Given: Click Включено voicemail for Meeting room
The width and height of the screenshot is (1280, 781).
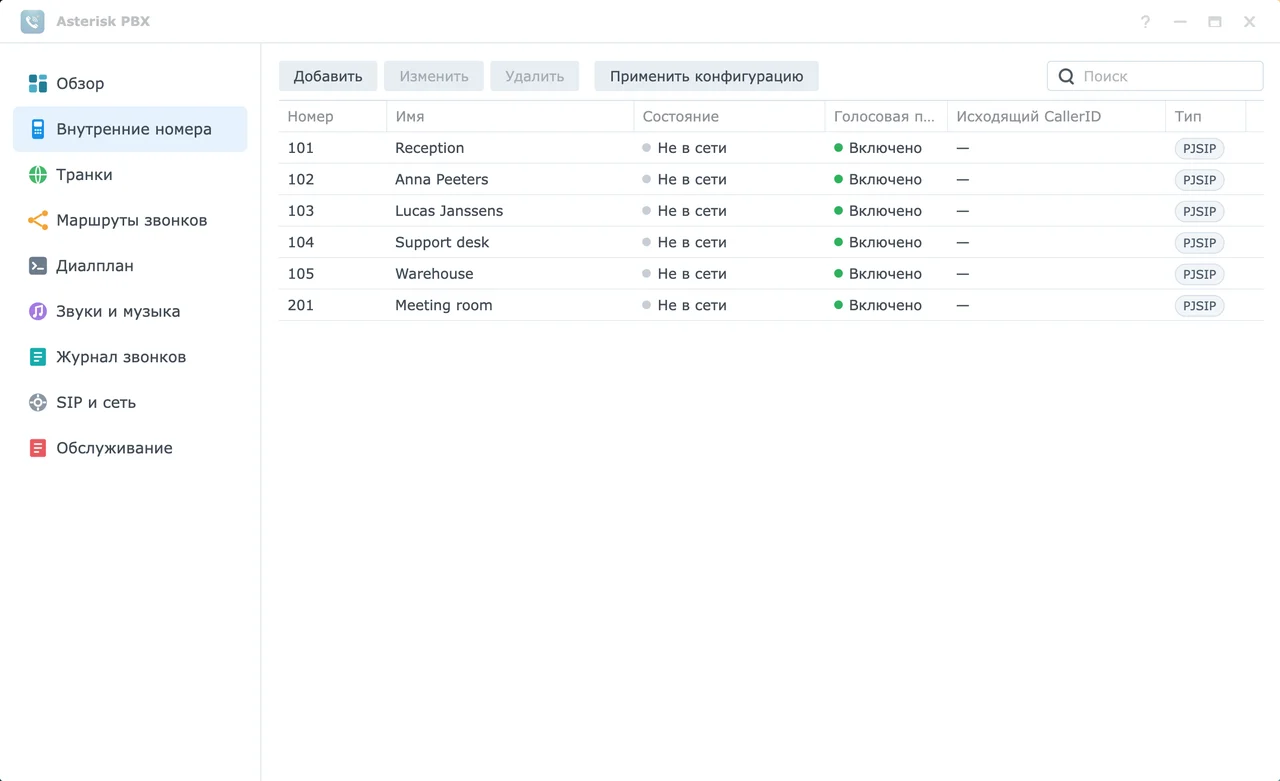Looking at the screenshot, I should point(878,306).
